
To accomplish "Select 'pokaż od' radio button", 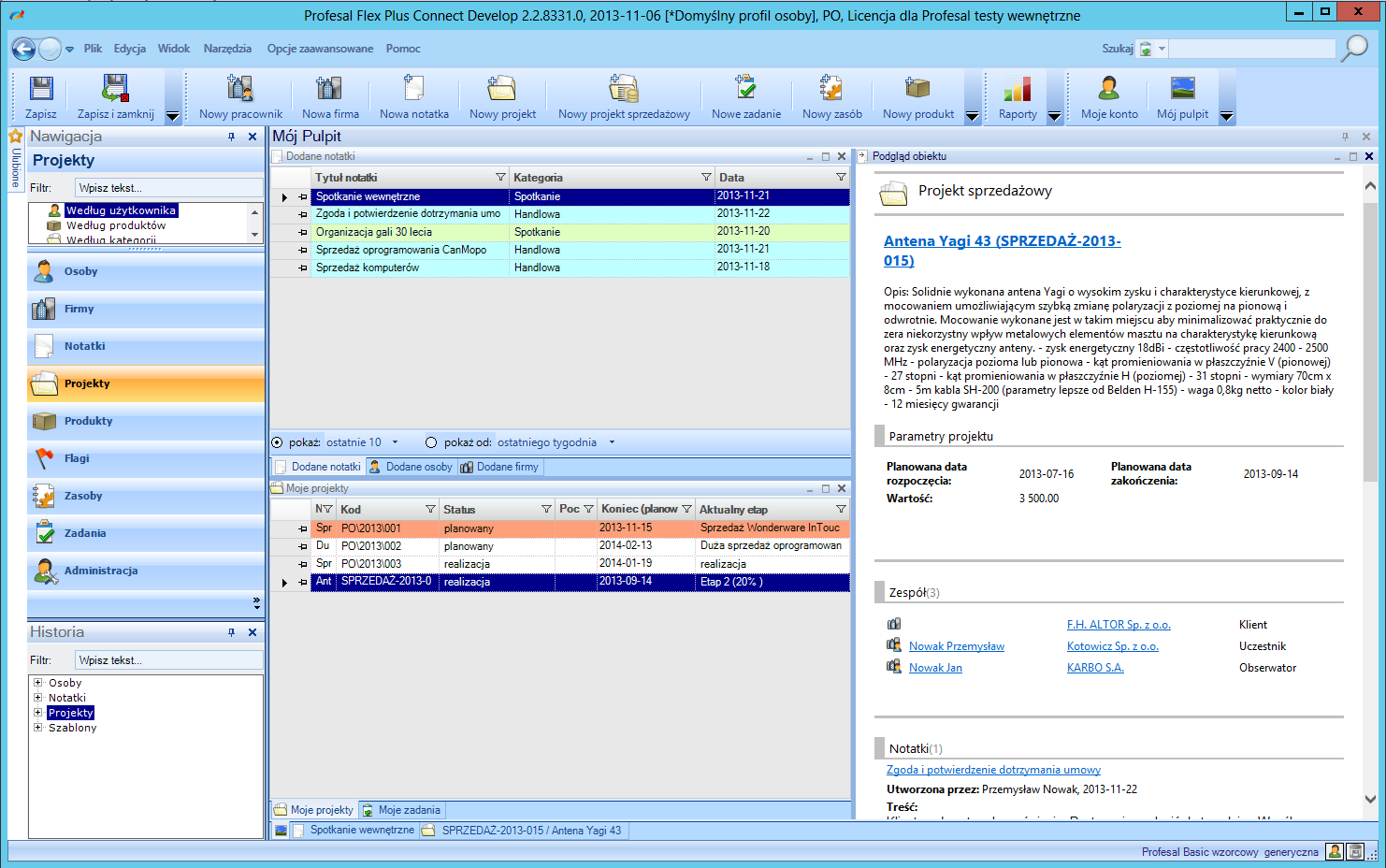I will (x=431, y=442).
